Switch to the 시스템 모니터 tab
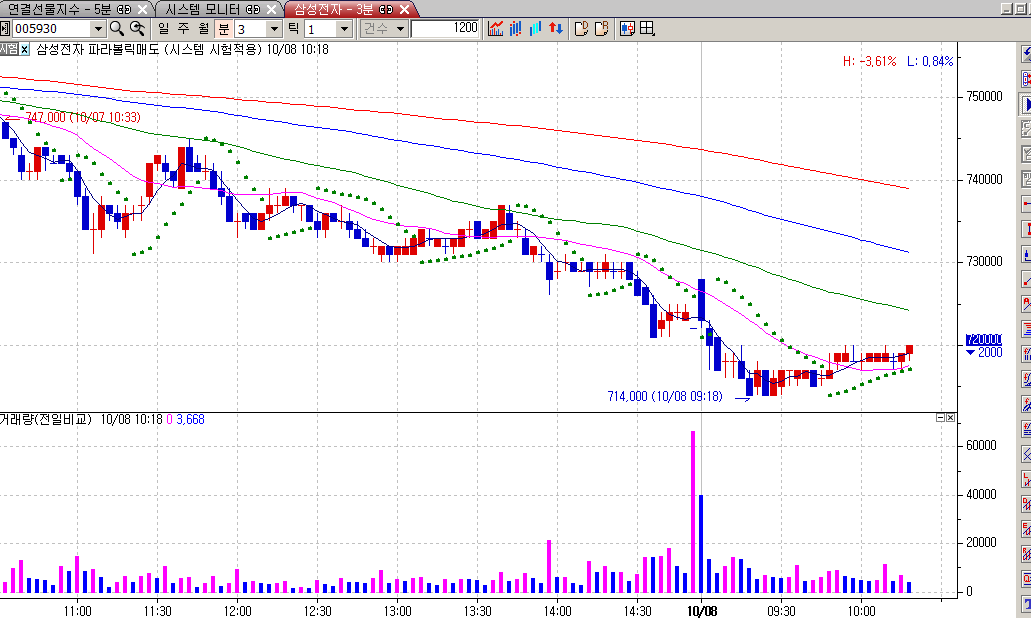 [x=211, y=8]
